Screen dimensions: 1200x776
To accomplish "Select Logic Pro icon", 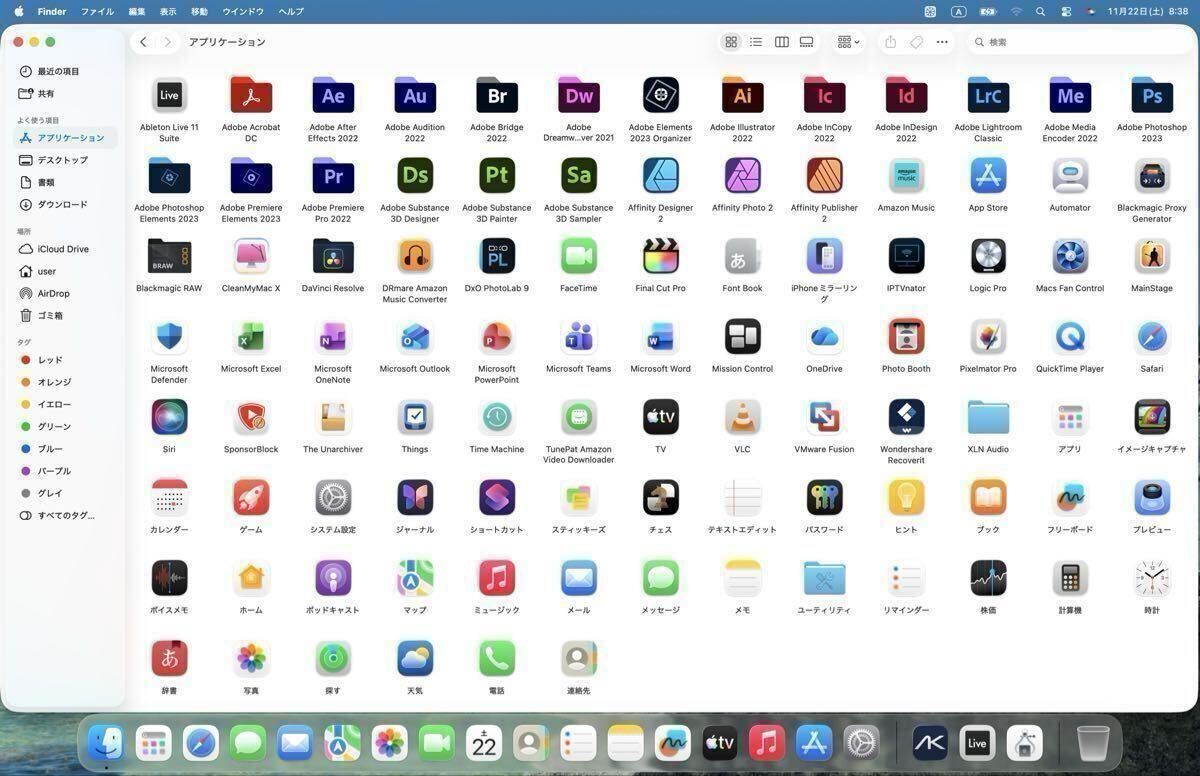I will click(x=988, y=256).
